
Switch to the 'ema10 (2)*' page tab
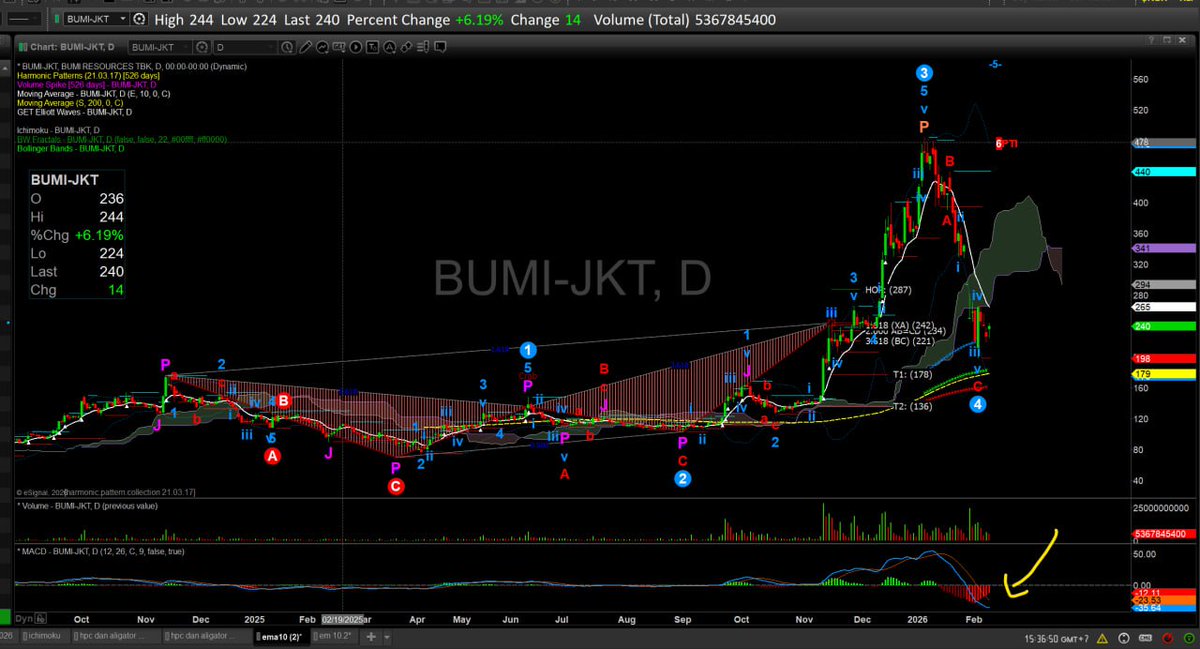coord(281,637)
